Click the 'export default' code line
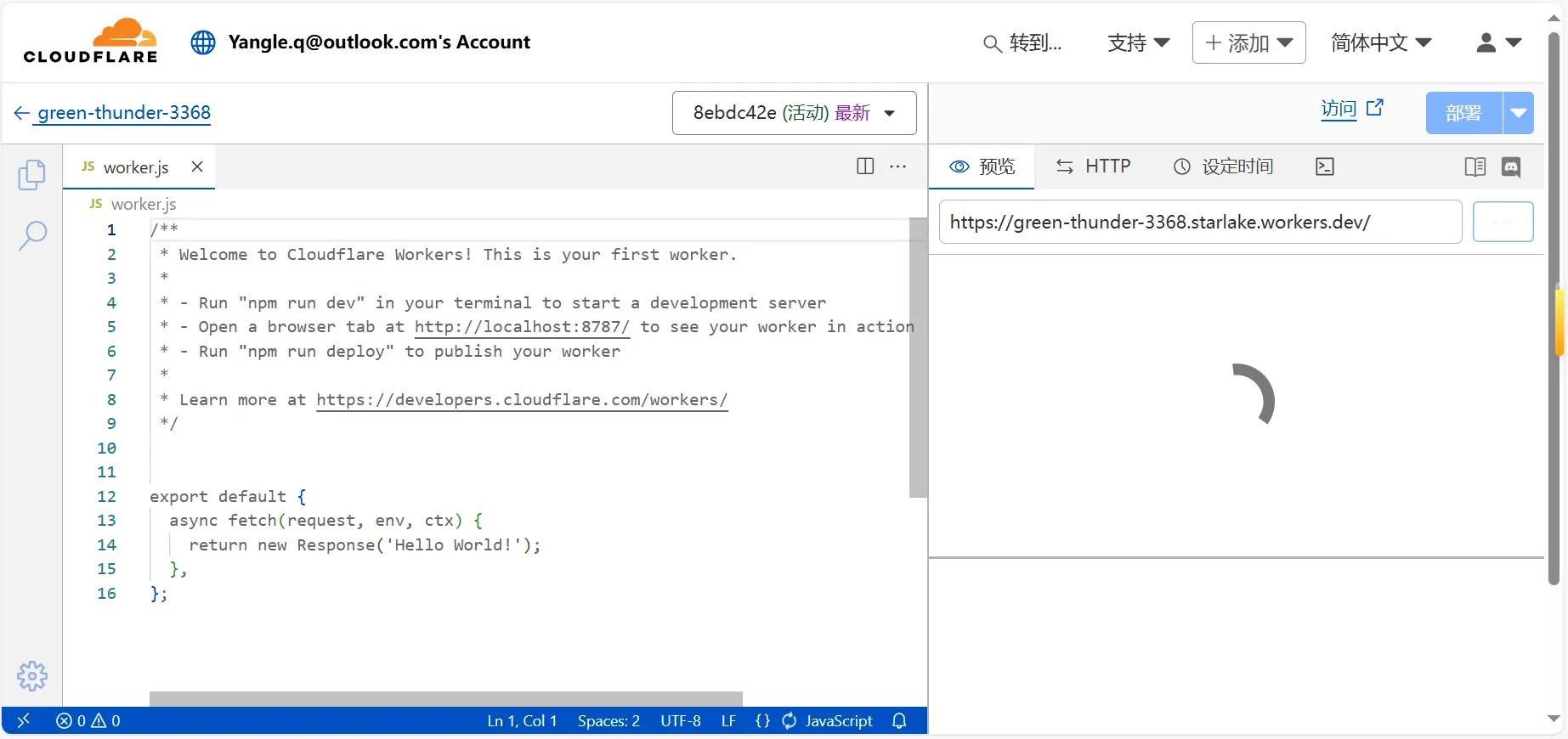This screenshot has height=739, width=1568. tap(228, 496)
